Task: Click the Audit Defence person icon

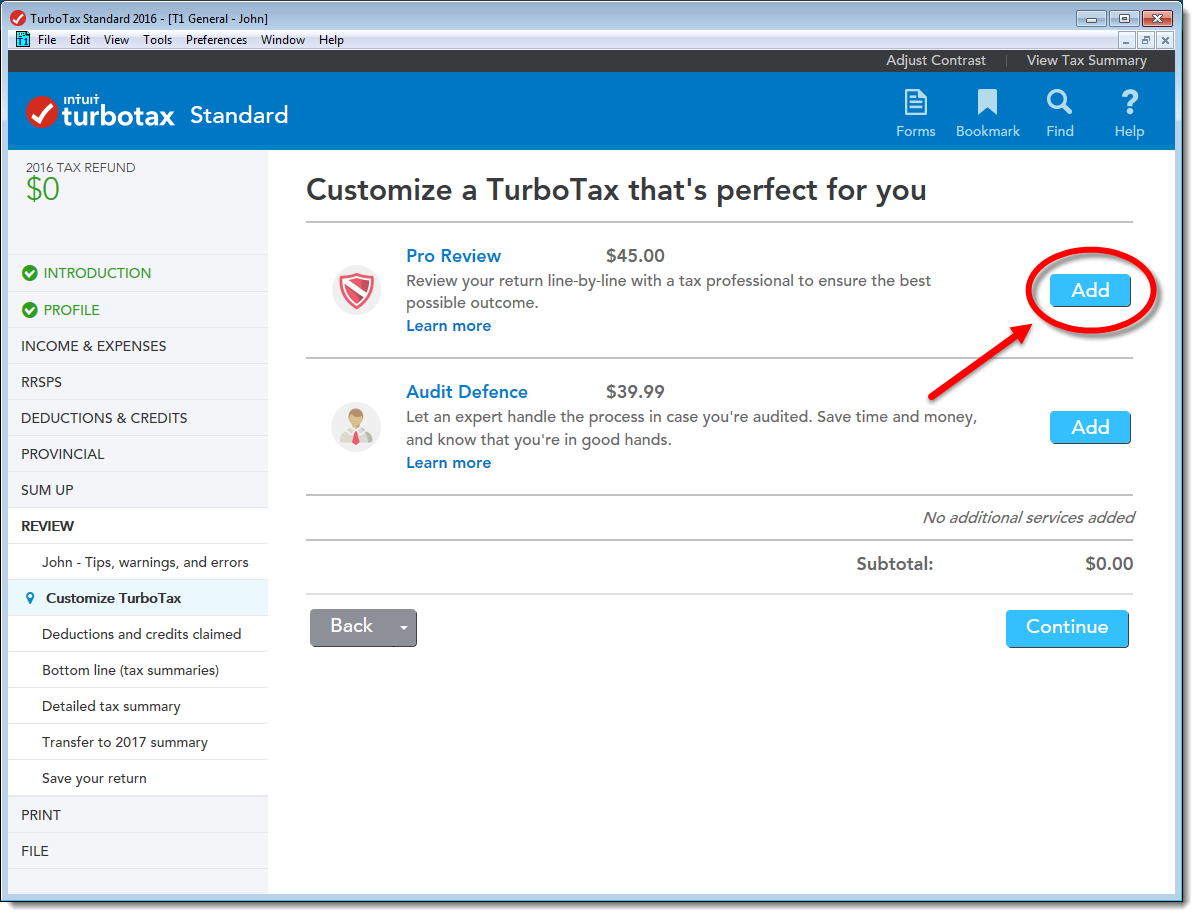Action: (356, 427)
